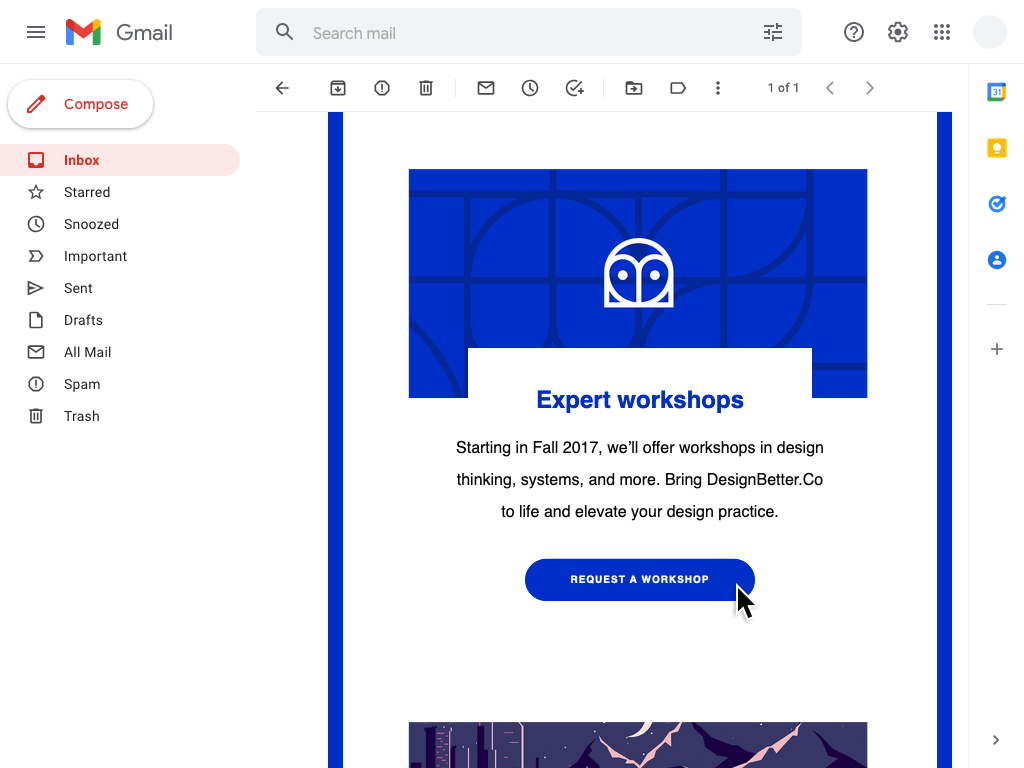The image size is (1024, 768).
Task: Move the email to another folder
Action: pyautogui.click(x=633, y=88)
